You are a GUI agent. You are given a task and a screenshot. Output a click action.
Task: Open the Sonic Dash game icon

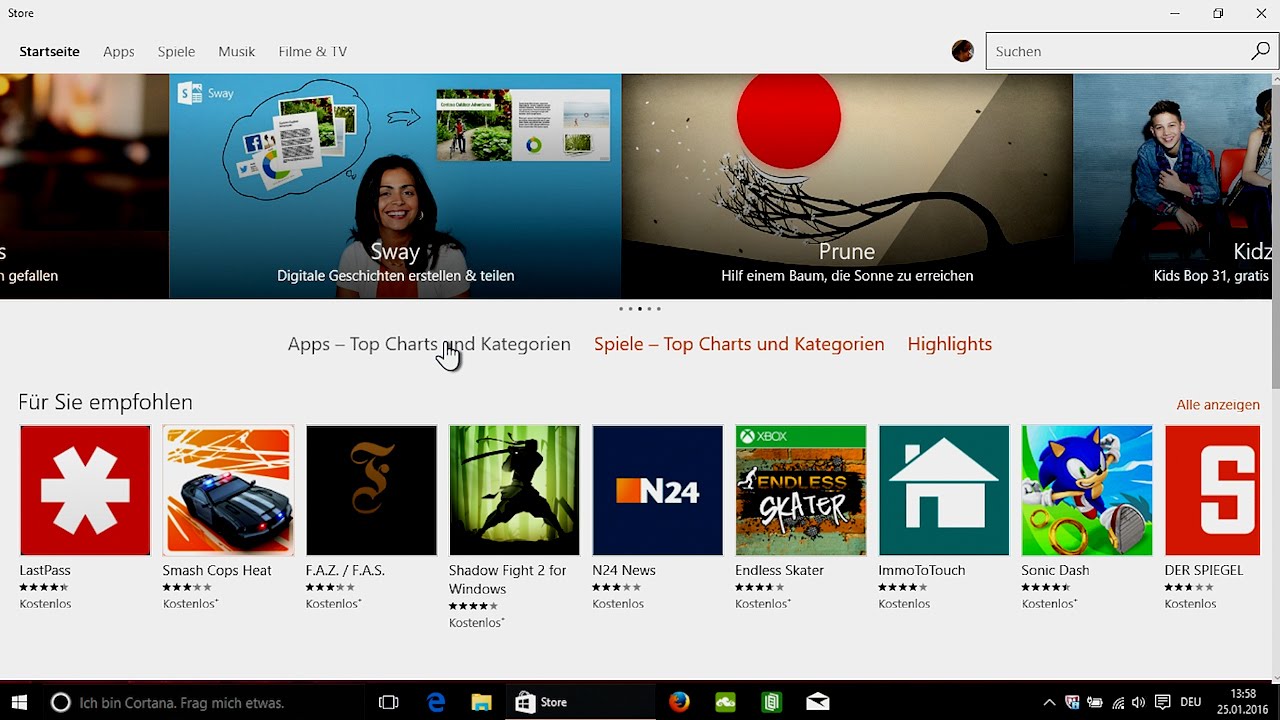(1087, 490)
